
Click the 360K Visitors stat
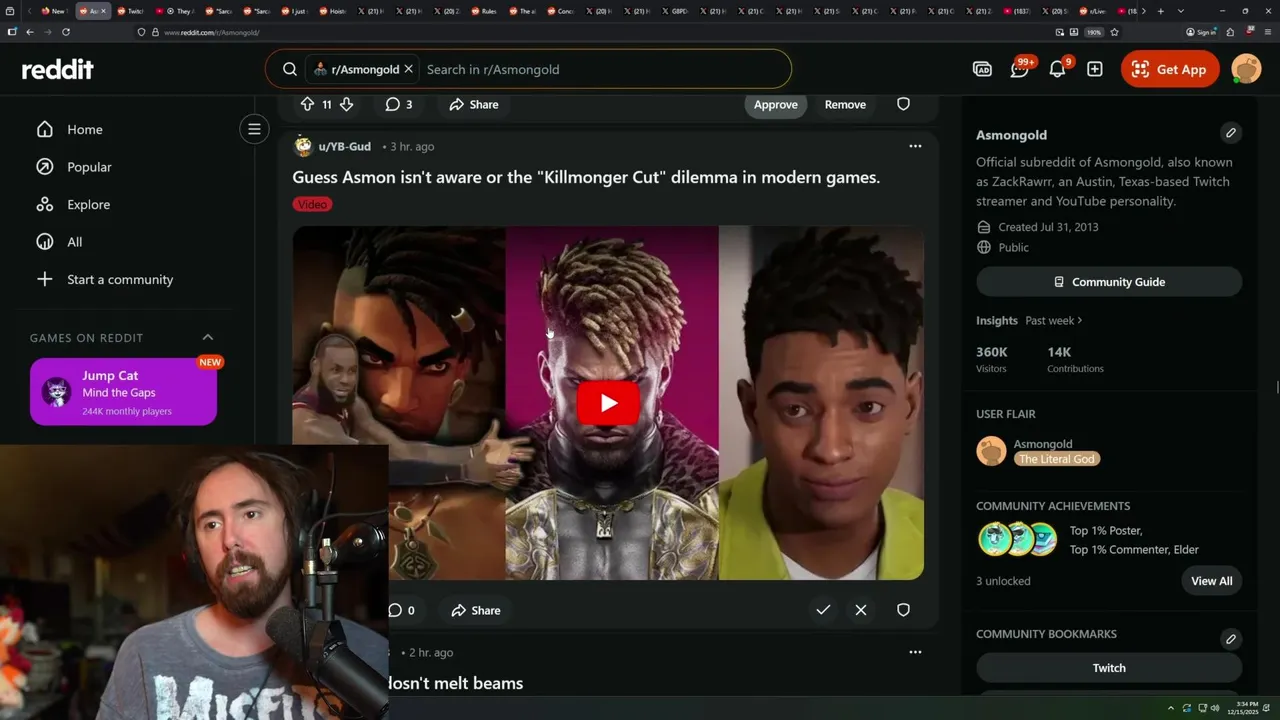click(992, 359)
